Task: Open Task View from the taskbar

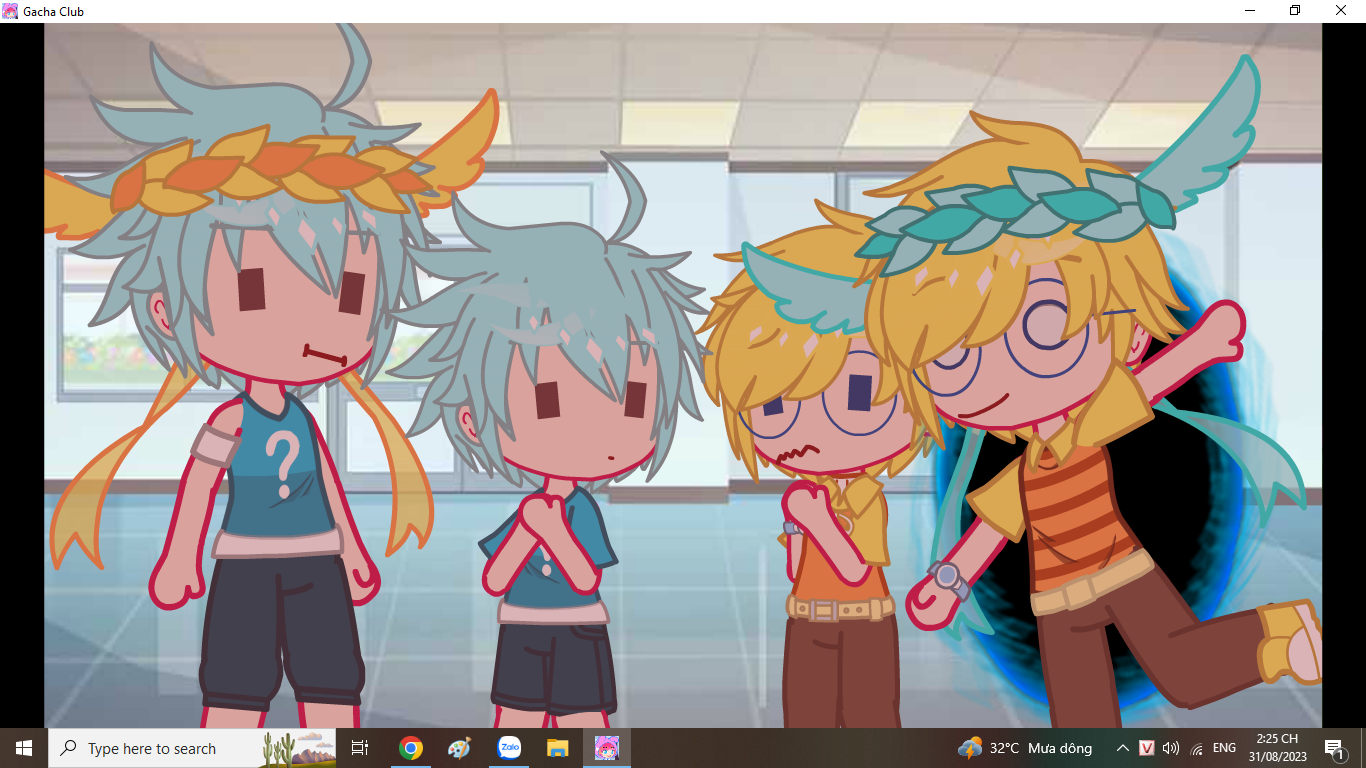Action: point(360,748)
